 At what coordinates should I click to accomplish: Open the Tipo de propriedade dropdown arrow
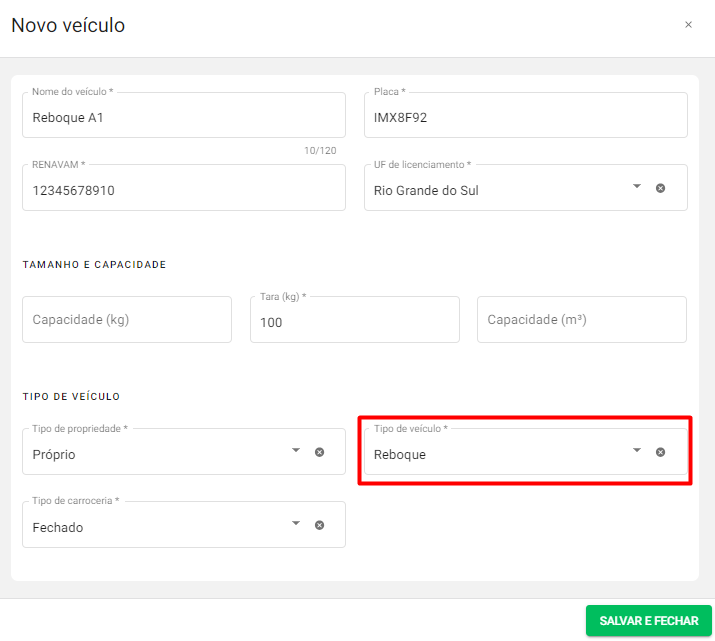(296, 451)
